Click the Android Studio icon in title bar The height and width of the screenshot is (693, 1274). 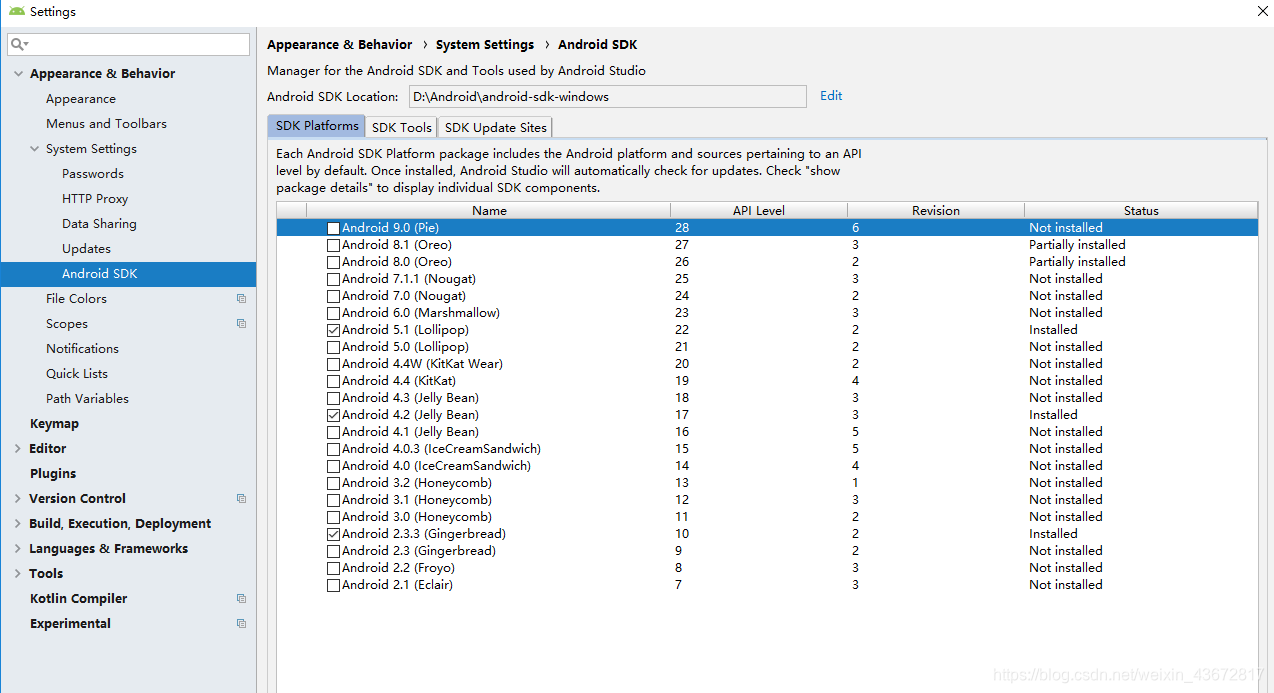click(x=17, y=11)
